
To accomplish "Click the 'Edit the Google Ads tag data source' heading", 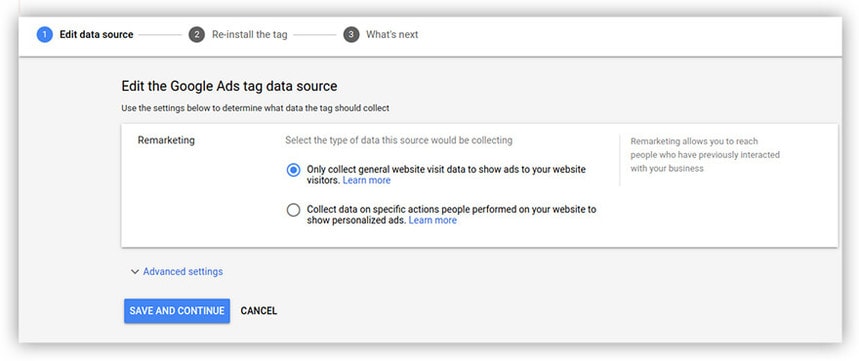I will pos(229,86).
